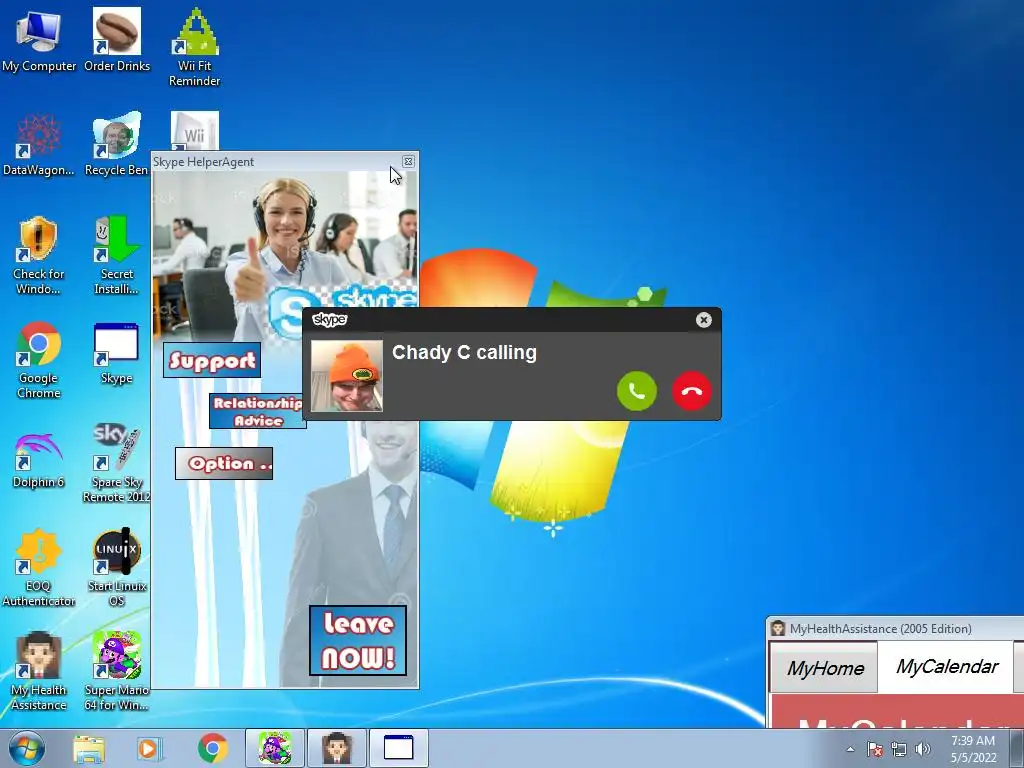The height and width of the screenshot is (768, 1024).
Task: Select the DataWagon desktop shortcut
Action: click(39, 145)
